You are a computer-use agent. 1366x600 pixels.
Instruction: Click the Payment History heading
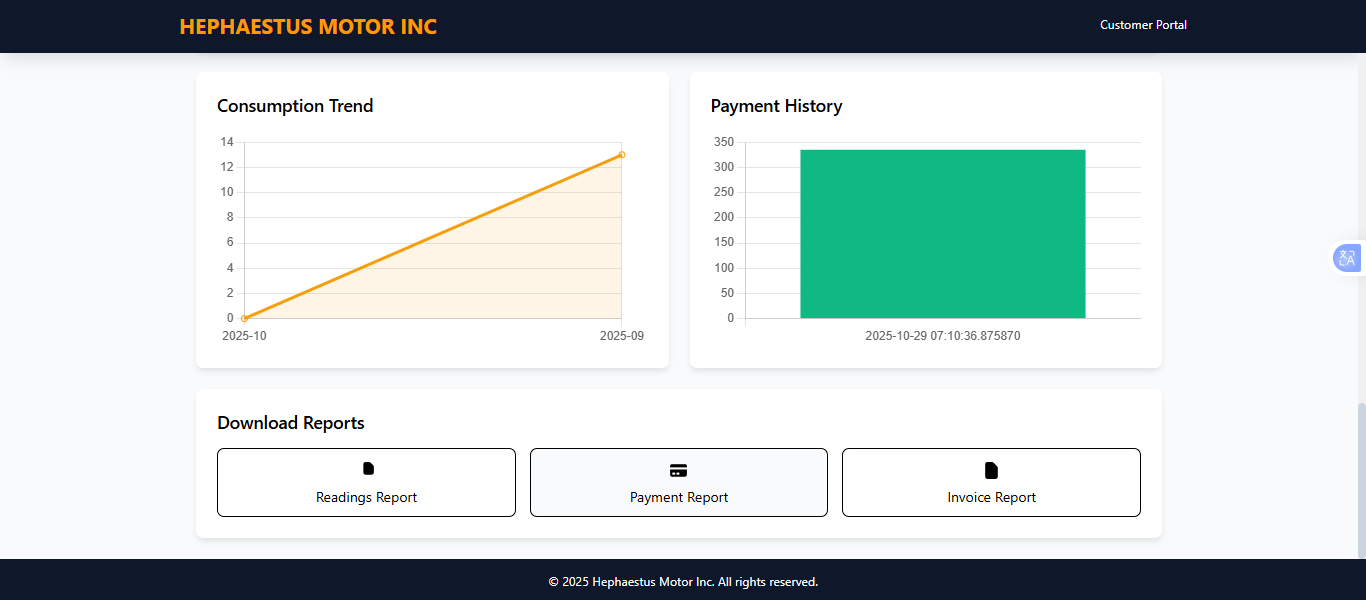pyautogui.click(x=776, y=106)
